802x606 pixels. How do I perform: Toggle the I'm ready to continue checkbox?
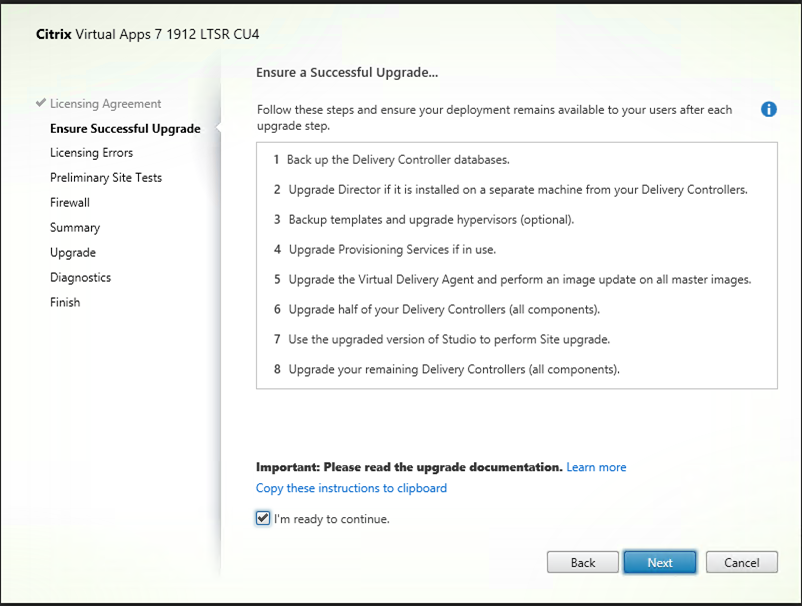click(x=263, y=518)
